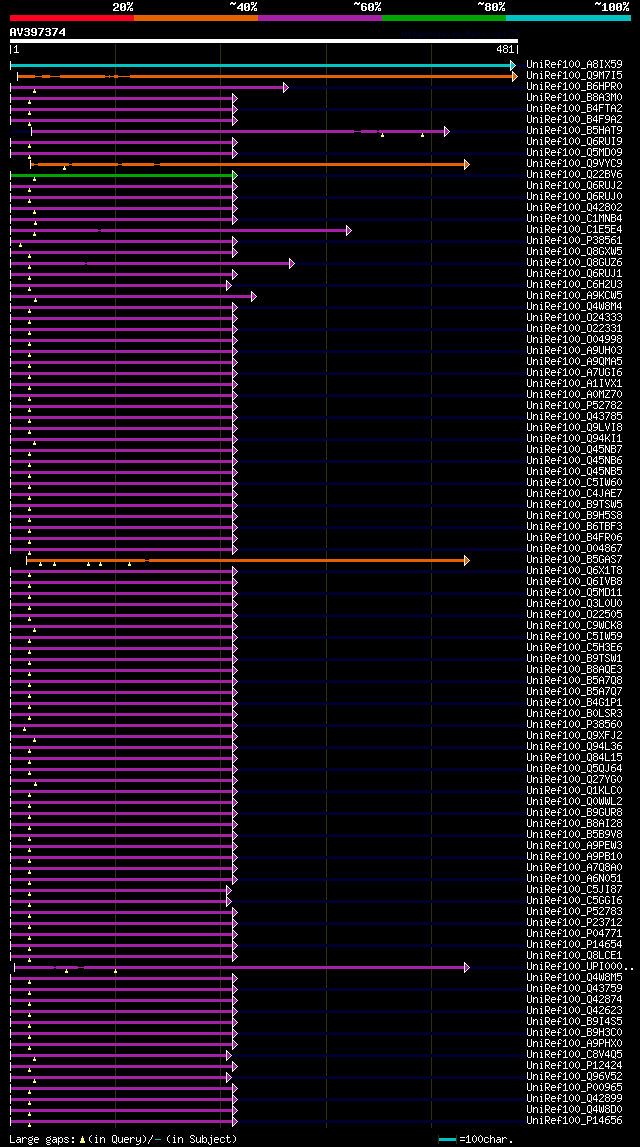Click the orange alignment bar for Q9VYC9
Image resolution: width=640 pixels, height=1147 pixels.
[249, 165]
